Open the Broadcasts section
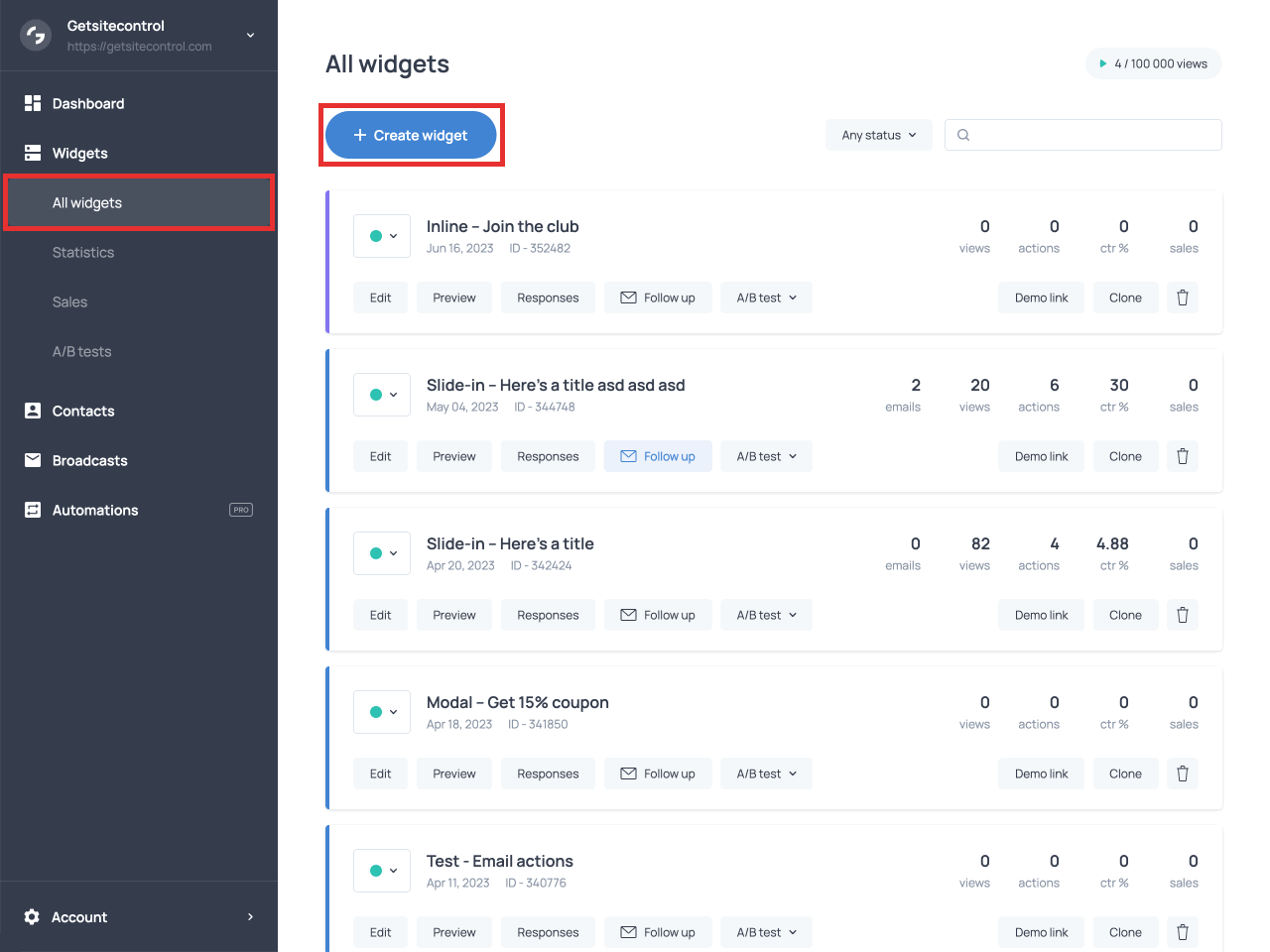Image resolution: width=1270 pixels, height=952 pixels. 89,460
